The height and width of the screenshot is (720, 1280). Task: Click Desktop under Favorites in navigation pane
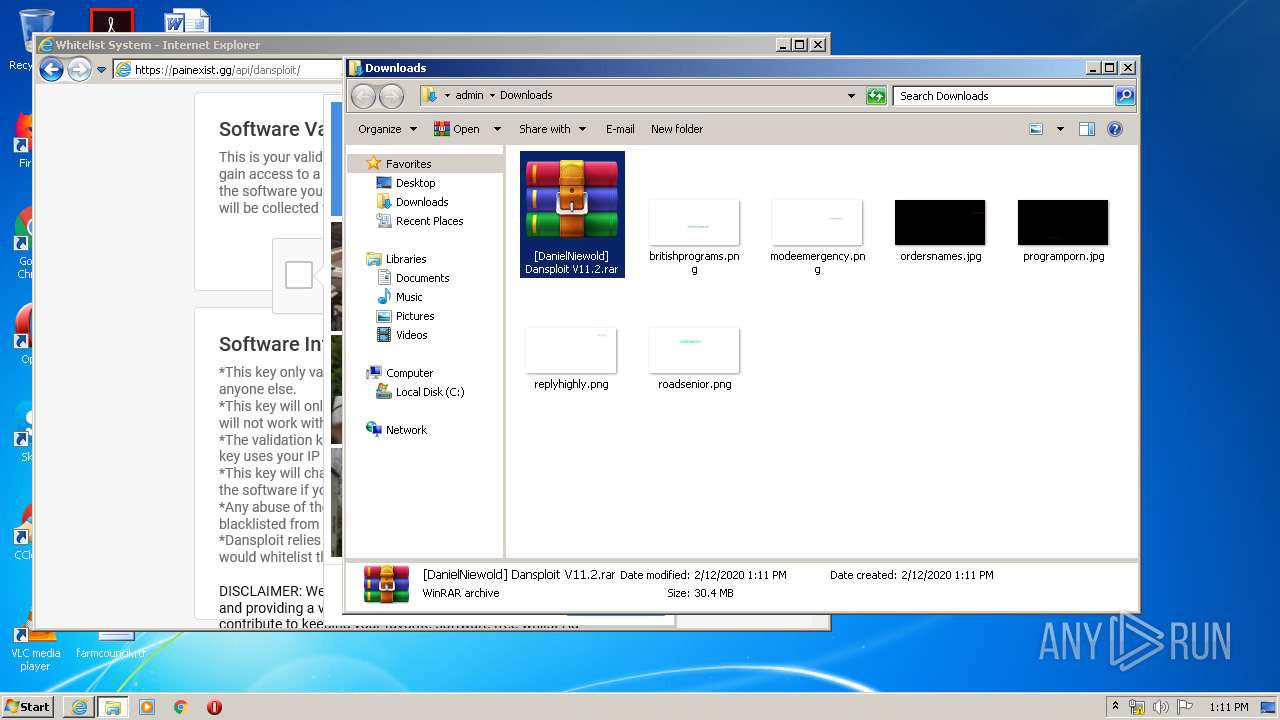[x=415, y=183]
